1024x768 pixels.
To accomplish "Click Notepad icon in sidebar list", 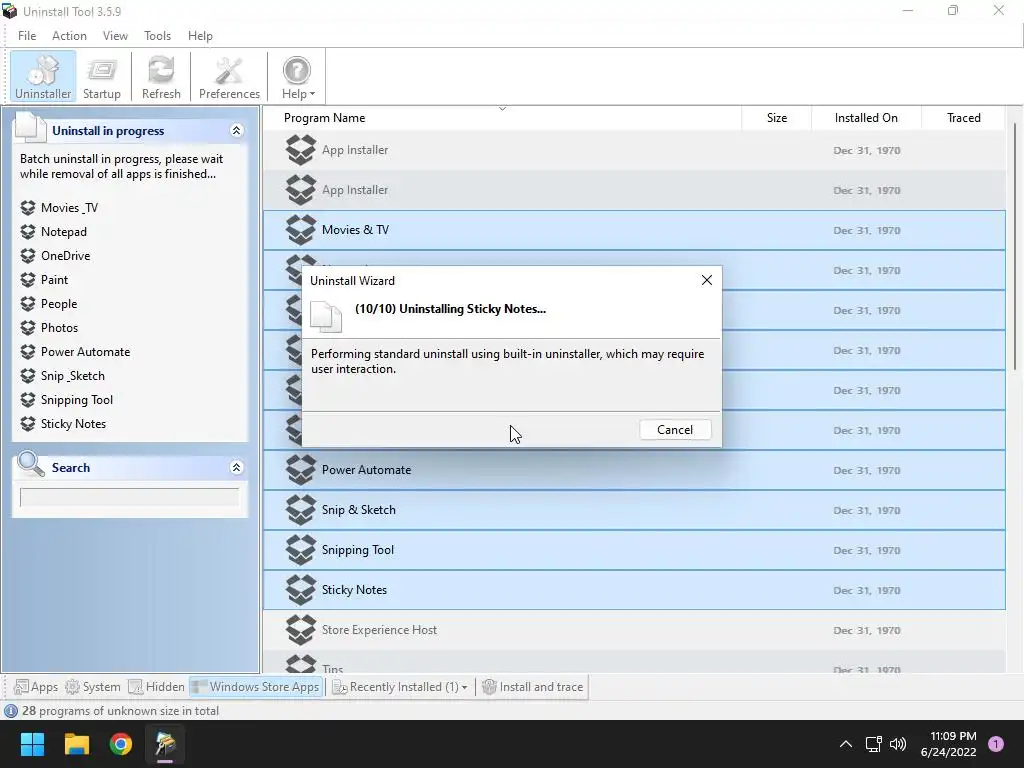I will [27, 232].
